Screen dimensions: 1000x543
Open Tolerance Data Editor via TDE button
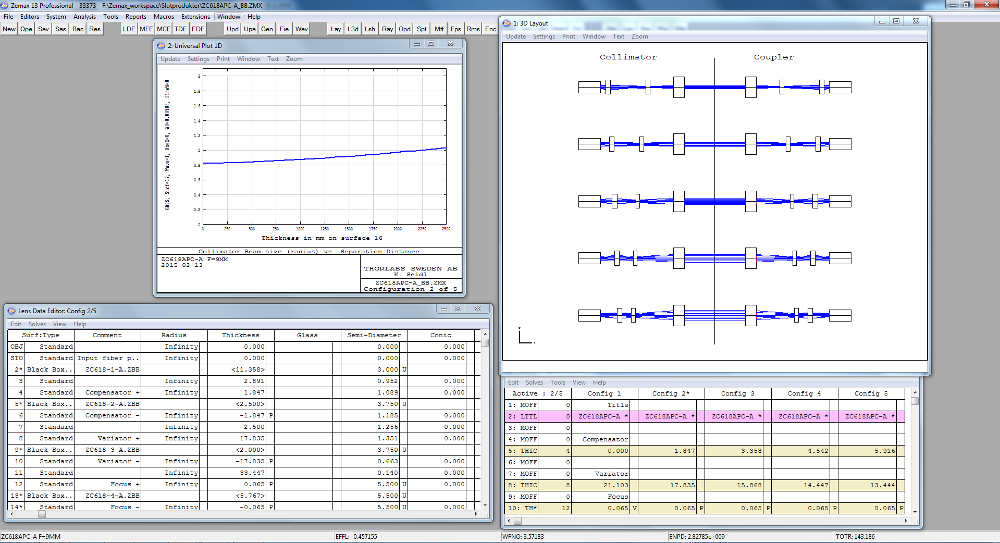coord(180,29)
